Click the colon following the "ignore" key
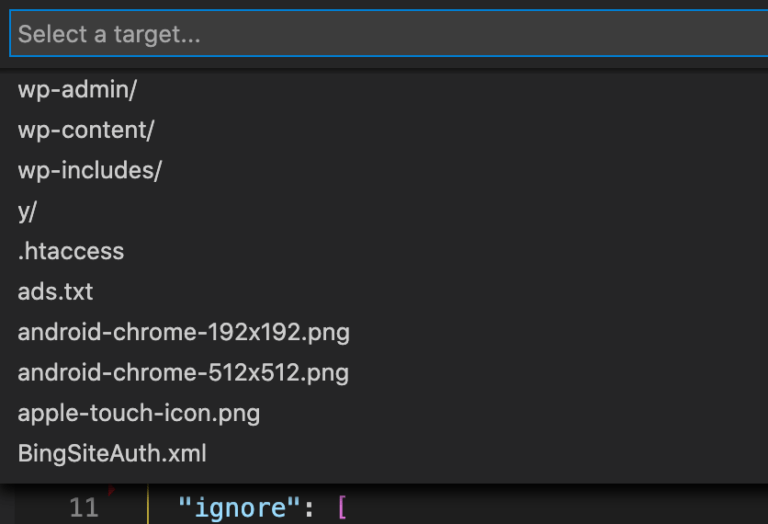Screen dimensions: 768x524 click(x=307, y=507)
